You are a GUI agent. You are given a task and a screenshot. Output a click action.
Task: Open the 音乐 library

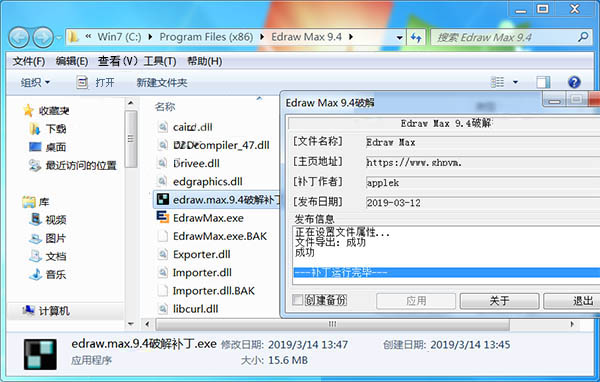(x=56, y=274)
